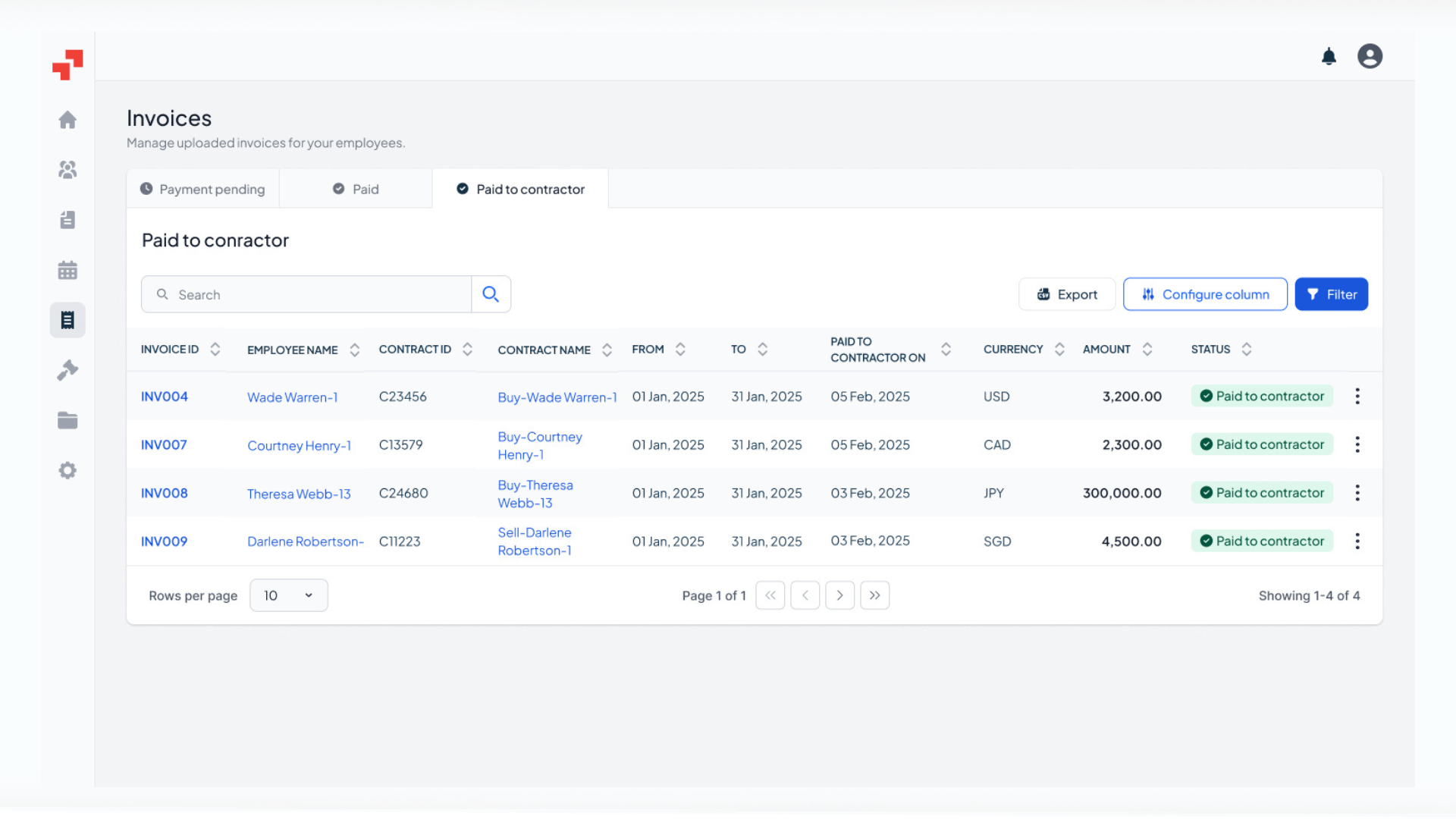The width and height of the screenshot is (1456, 819).
Task: Click the Export button
Action: tap(1067, 294)
